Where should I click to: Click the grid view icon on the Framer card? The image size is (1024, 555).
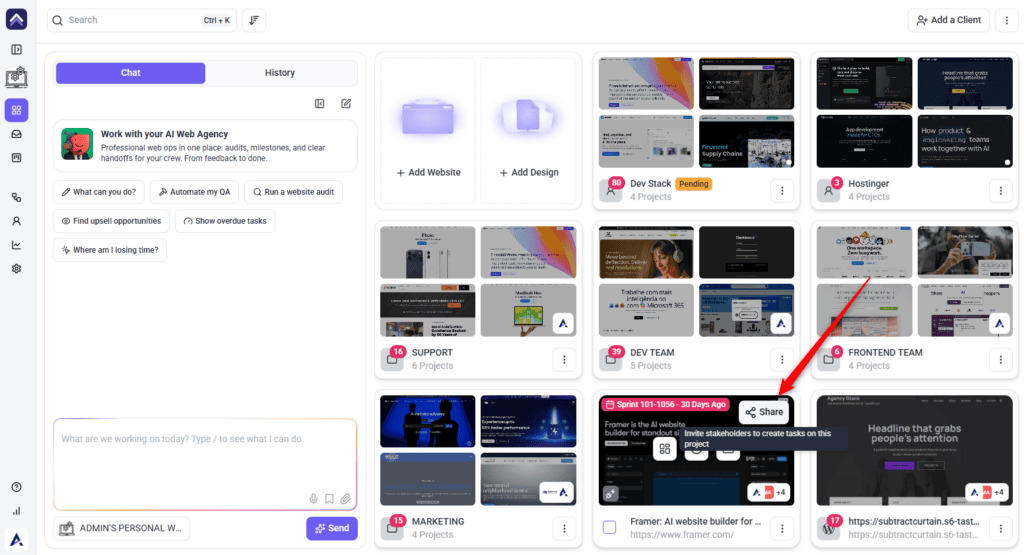click(x=665, y=449)
